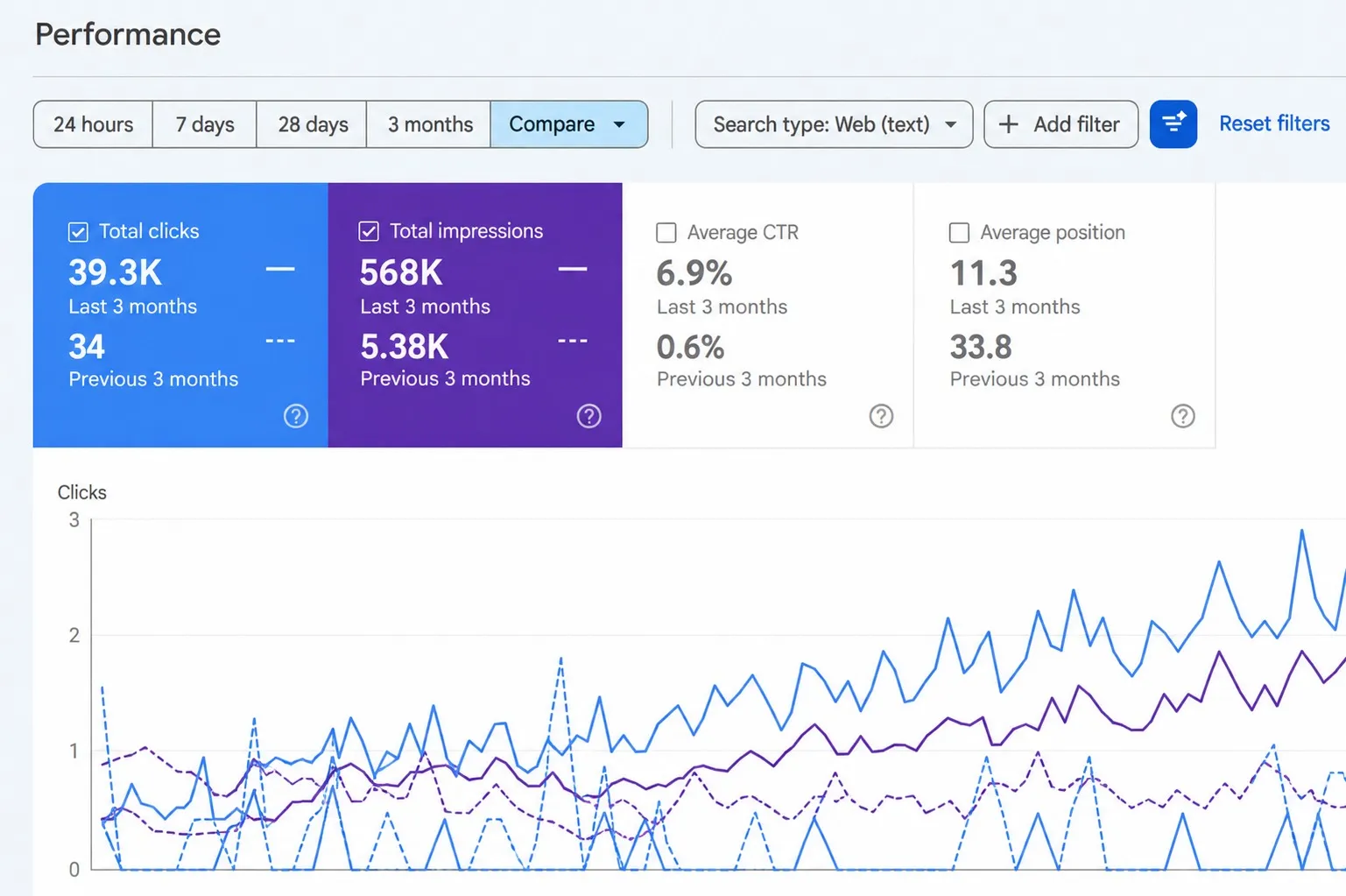Uncheck the Total clicks checkbox

(x=78, y=231)
